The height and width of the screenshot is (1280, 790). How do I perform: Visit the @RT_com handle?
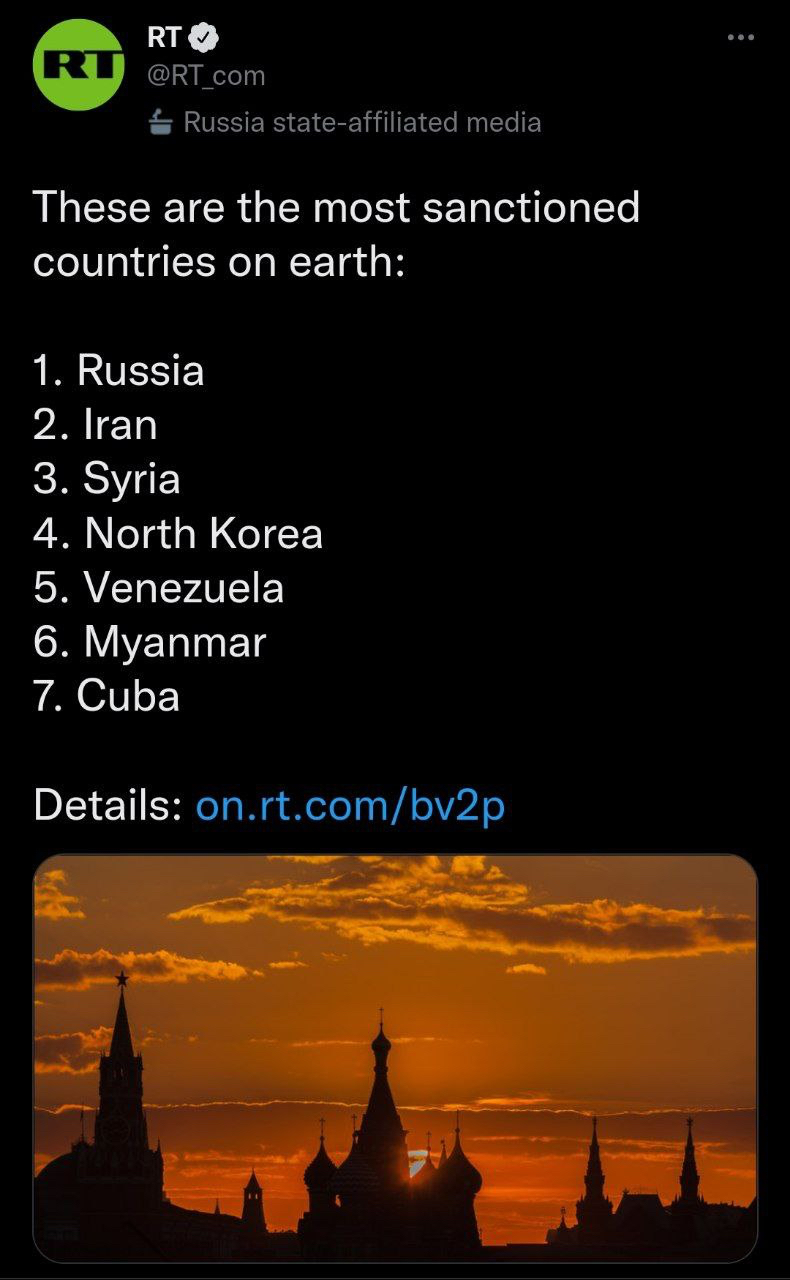pos(206,76)
